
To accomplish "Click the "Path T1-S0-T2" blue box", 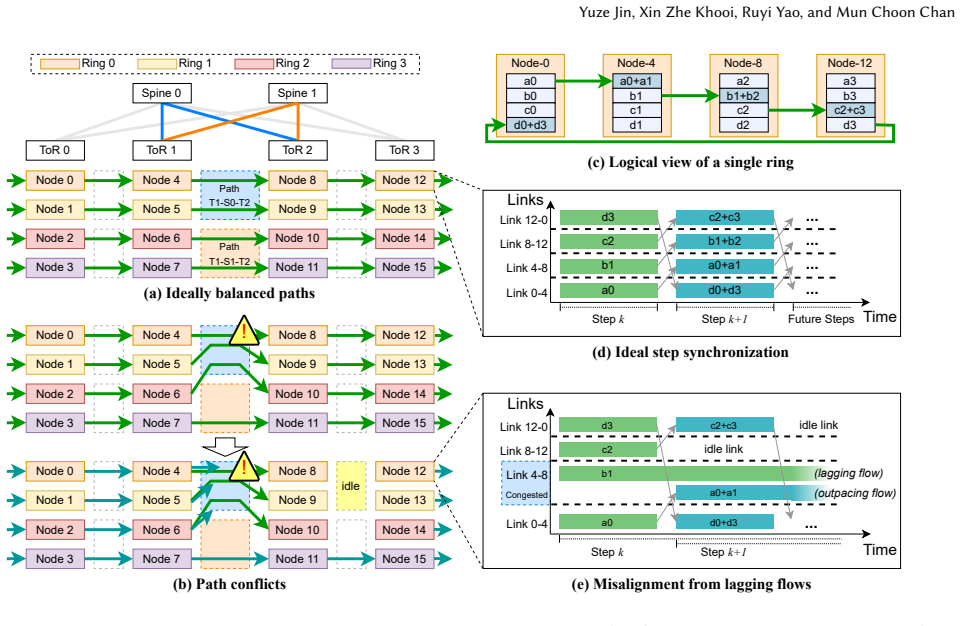I will 230,196.
